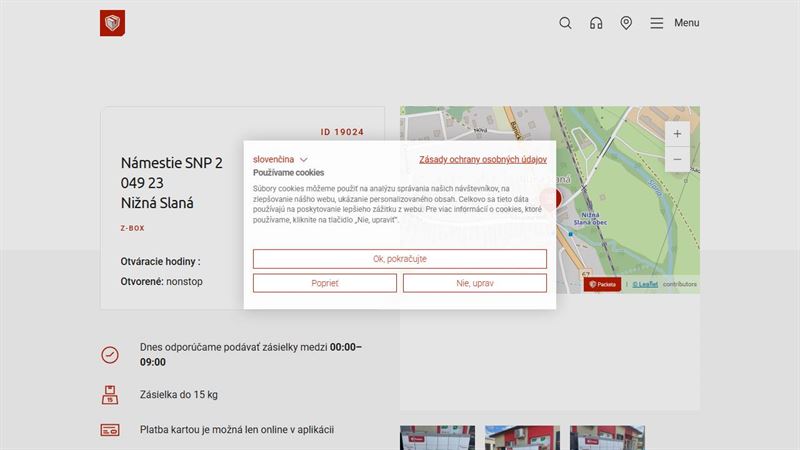Click the Námestie SNP 2 address line
Image resolution: width=800 pixels, height=450 pixels.
pos(171,163)
